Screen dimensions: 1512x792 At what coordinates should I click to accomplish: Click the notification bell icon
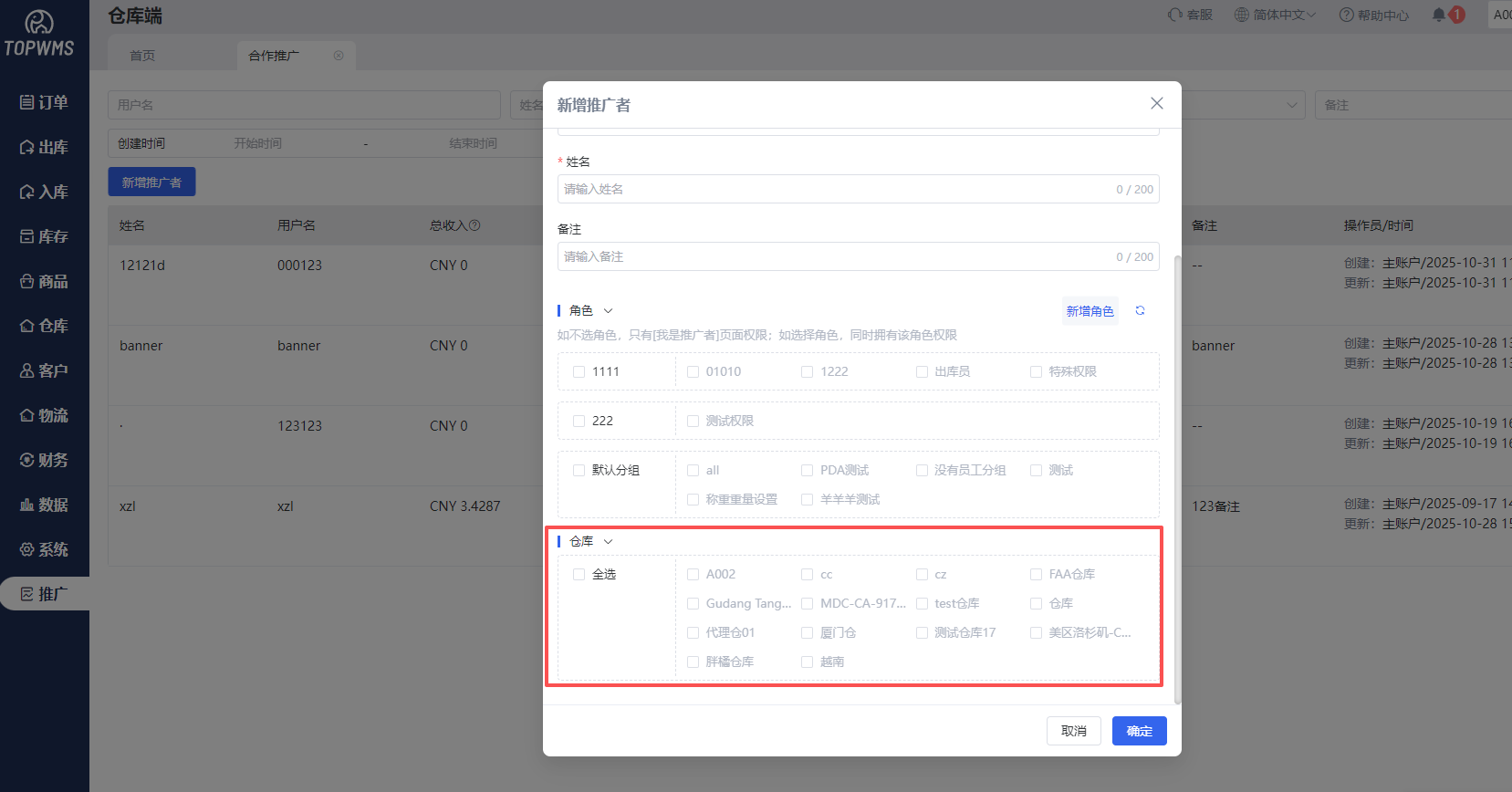coord(1439,15)
